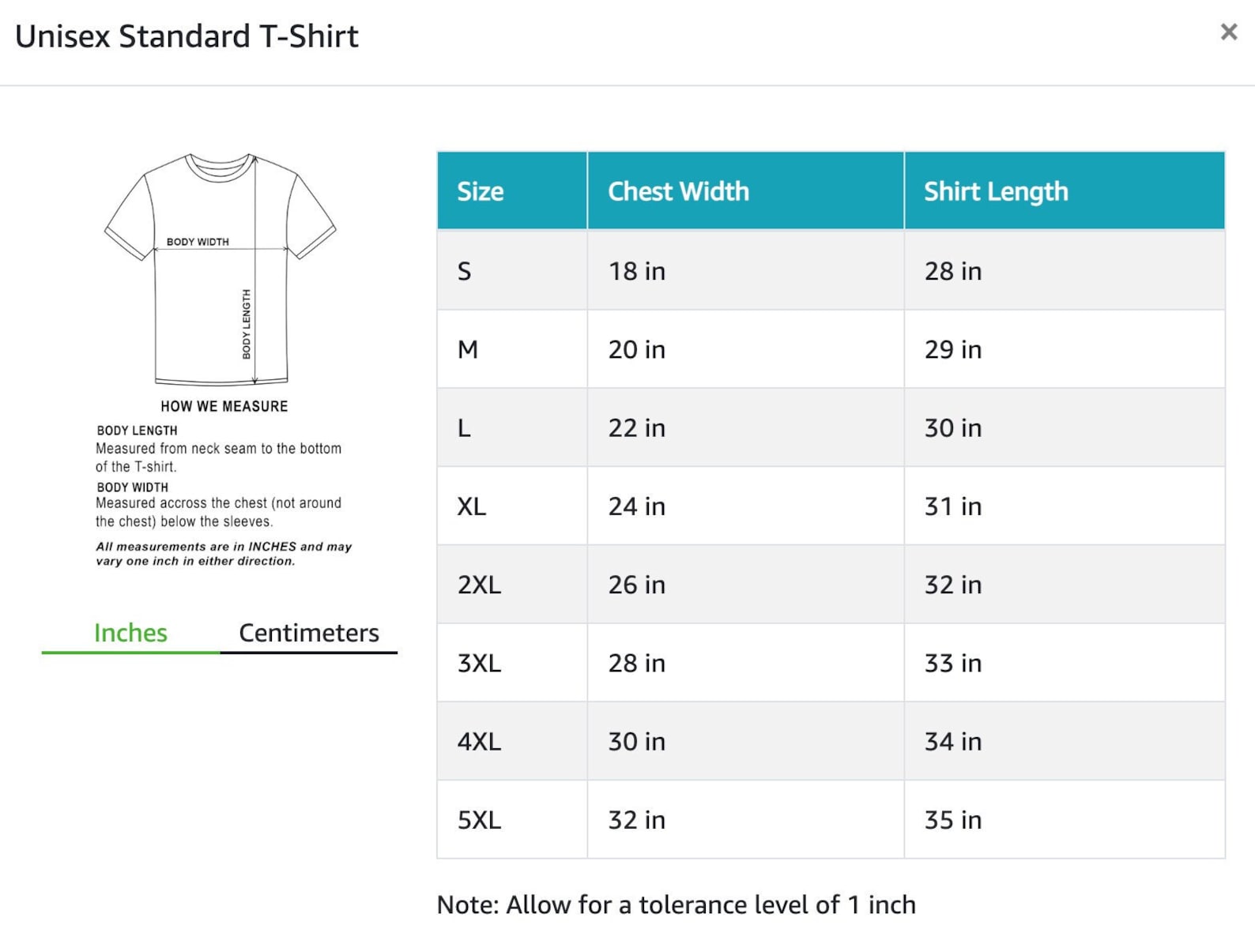Close the size chart dialog
This screenshot has width=1255, height=952.
click(1228, 32)
